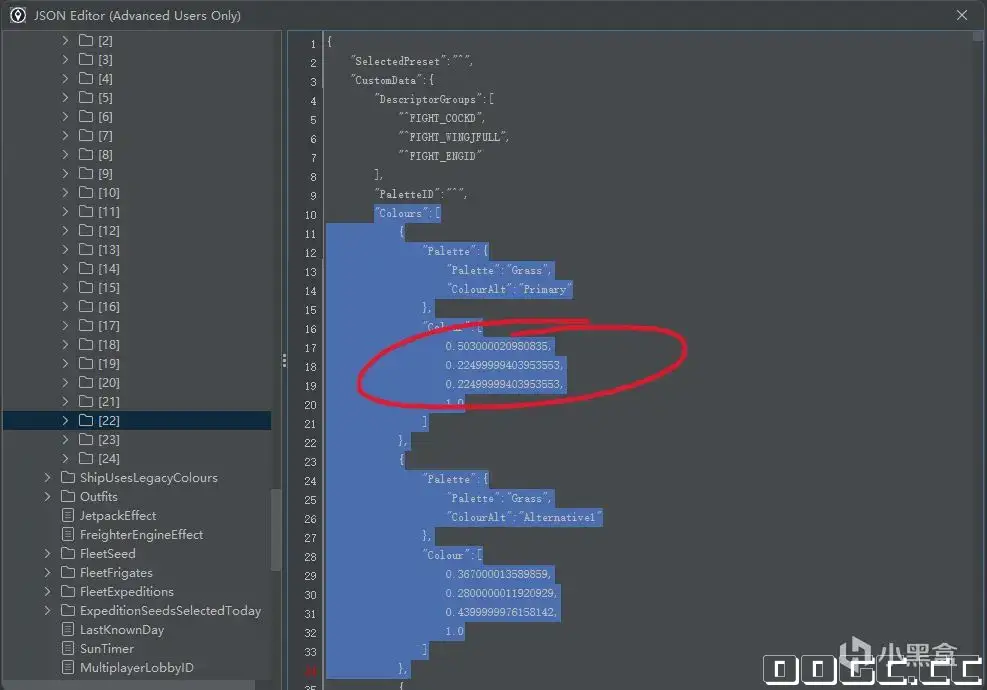This screenshot has width=987, height=690.
Task: Expand the ExpeditionSeedsSelectedToday node
Action: [47, 611]
